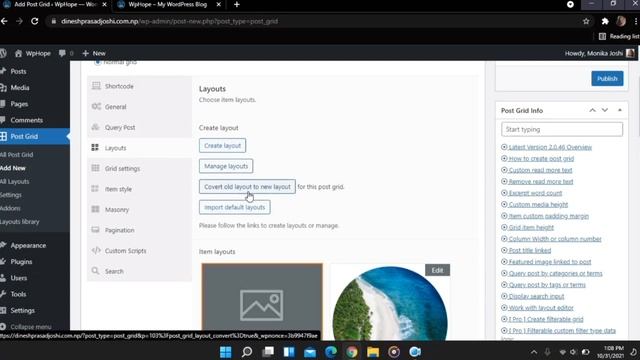Open Layouts library submenu

pyautogui.click(x=20, y=222)
